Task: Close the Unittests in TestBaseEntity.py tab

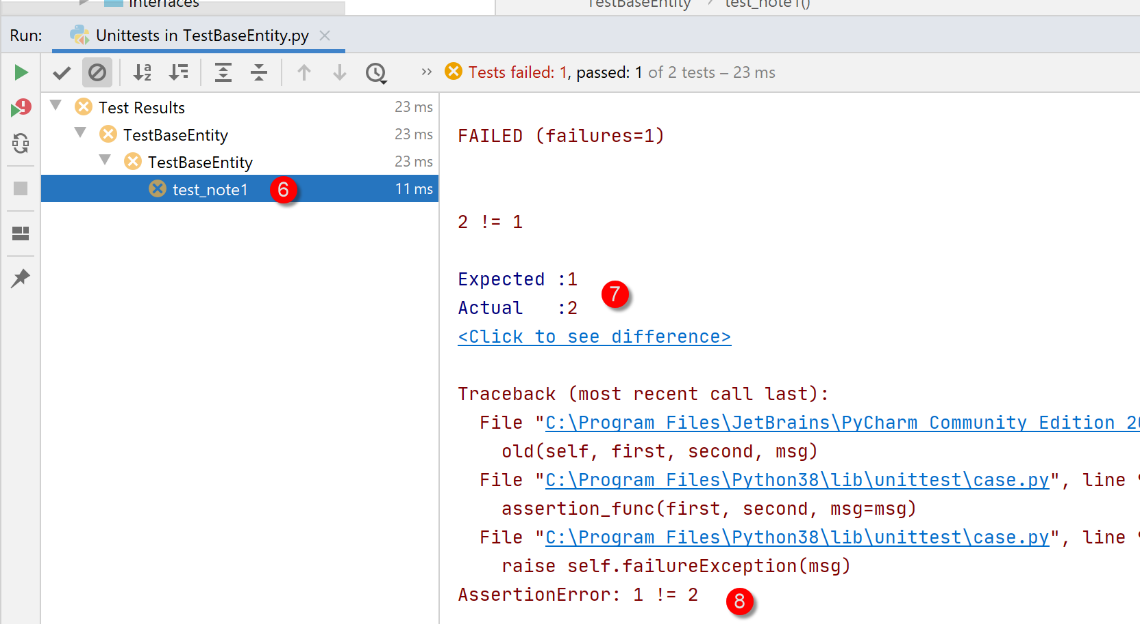Action: (x=325, y=36)
